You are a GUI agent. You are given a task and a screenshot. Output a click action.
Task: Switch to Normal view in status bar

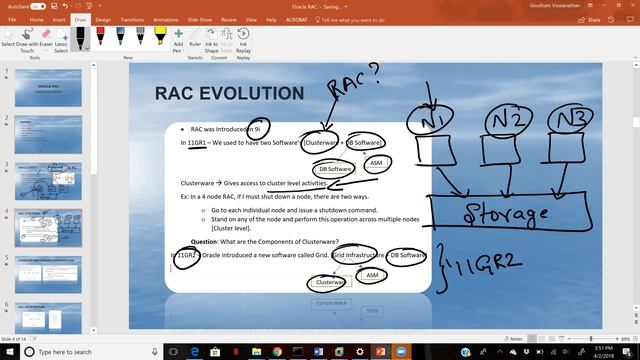click(532, 339)
